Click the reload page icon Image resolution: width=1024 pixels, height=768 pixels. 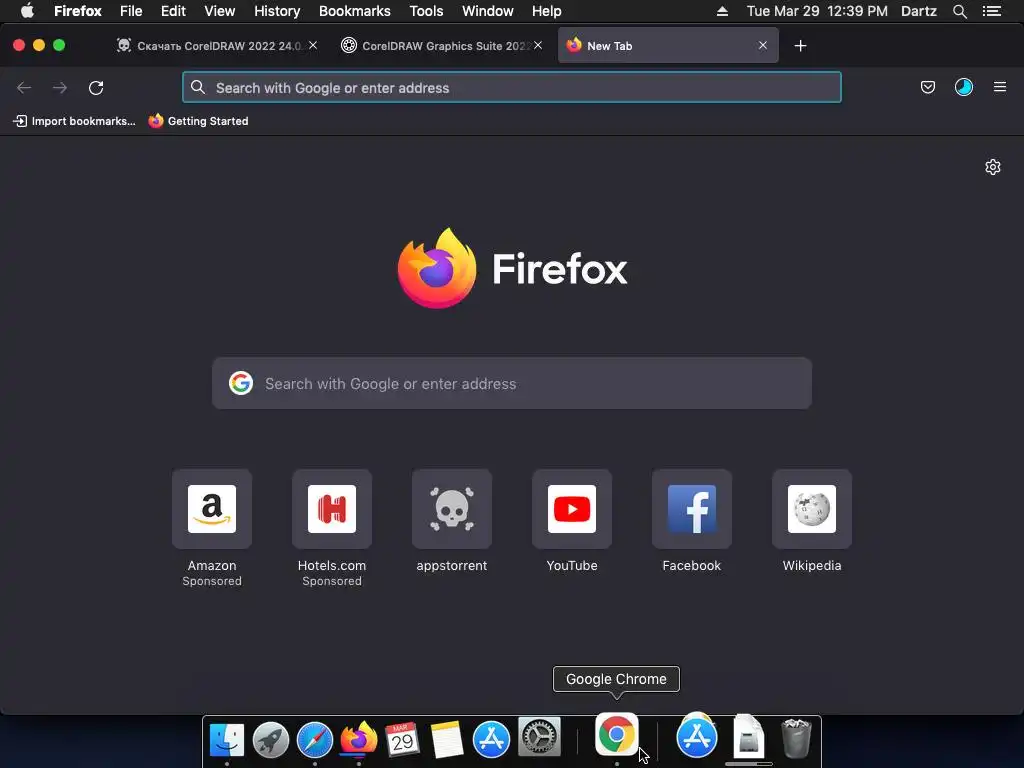96,88
